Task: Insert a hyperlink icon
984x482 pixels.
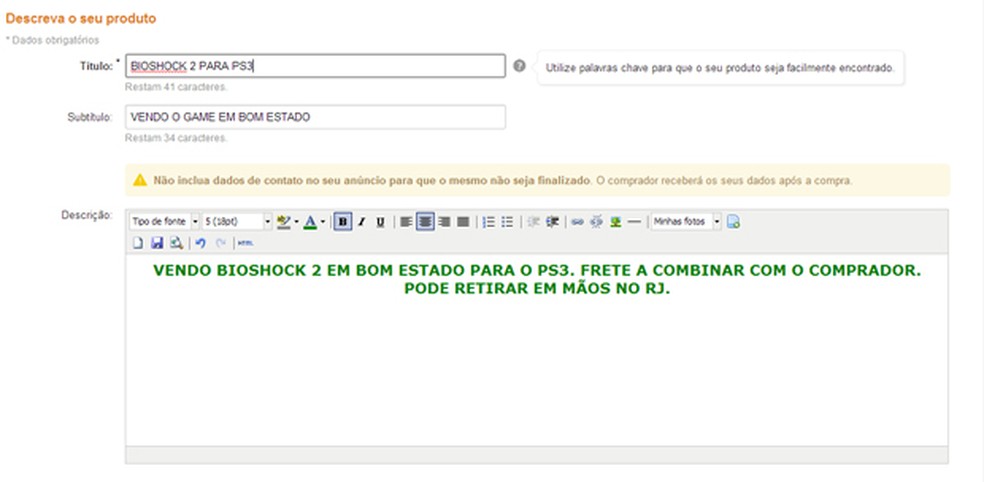Action: point(577,222)
